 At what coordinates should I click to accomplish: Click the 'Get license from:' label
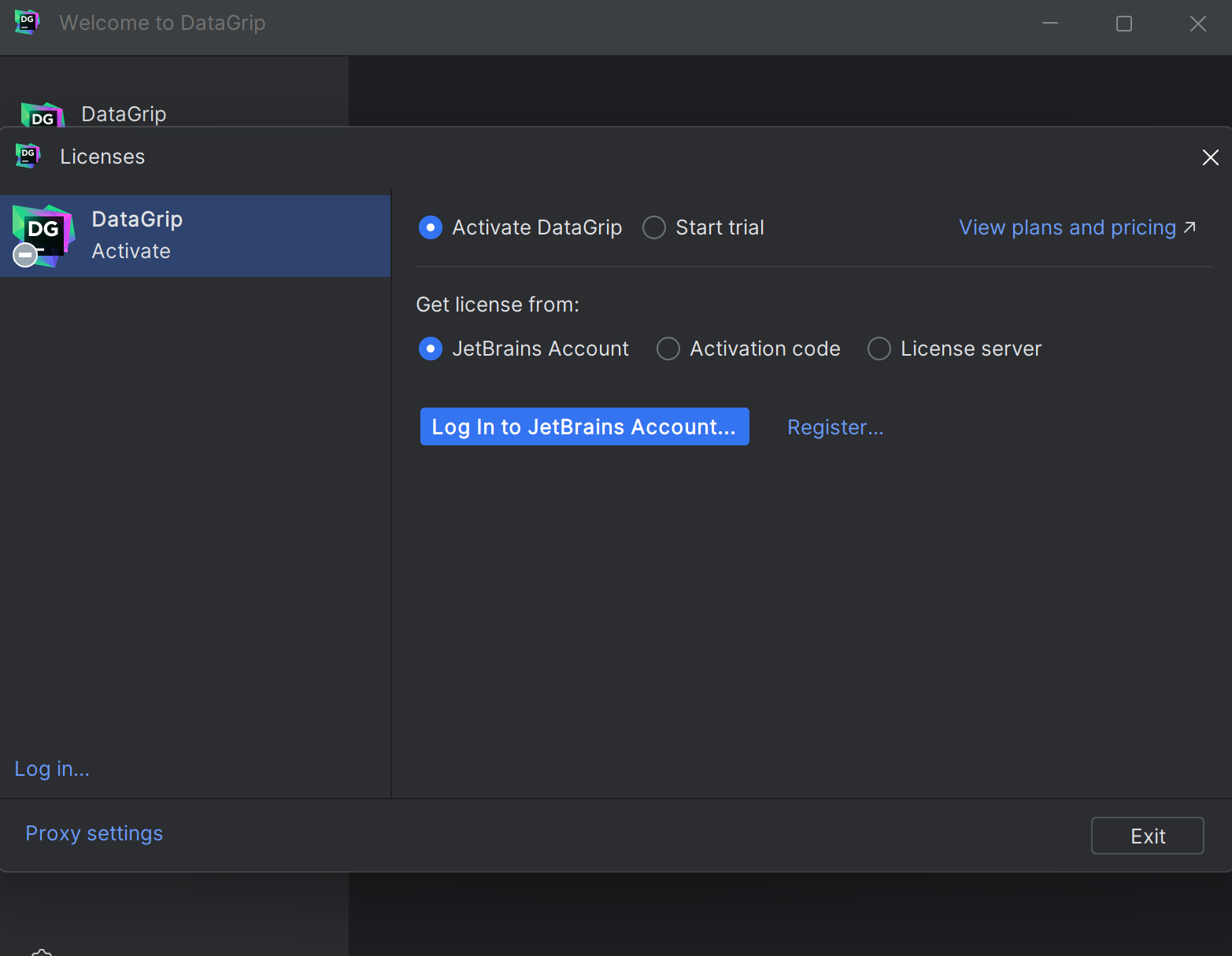498,305
